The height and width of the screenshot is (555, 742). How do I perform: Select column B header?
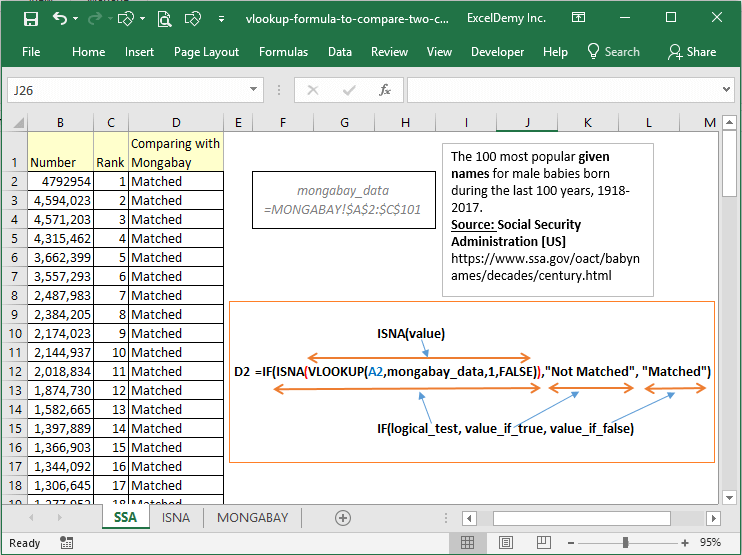pyautogui.click(x=61, y=123)
